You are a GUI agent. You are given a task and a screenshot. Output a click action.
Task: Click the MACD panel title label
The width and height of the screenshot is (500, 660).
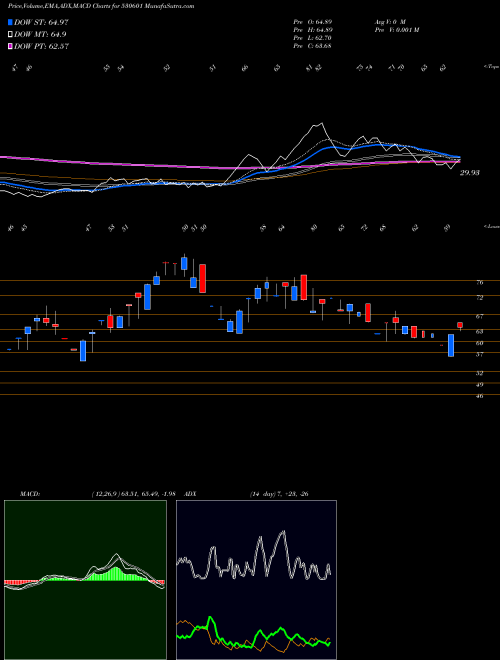point(29,494)
